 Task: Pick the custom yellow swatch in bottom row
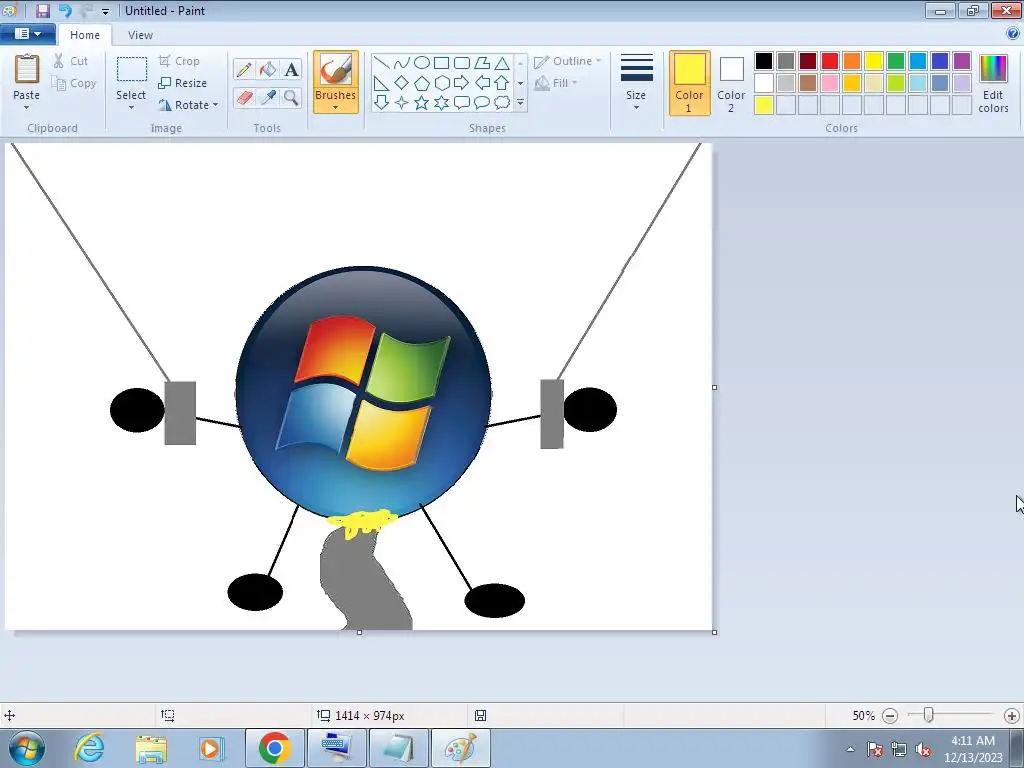764,105
